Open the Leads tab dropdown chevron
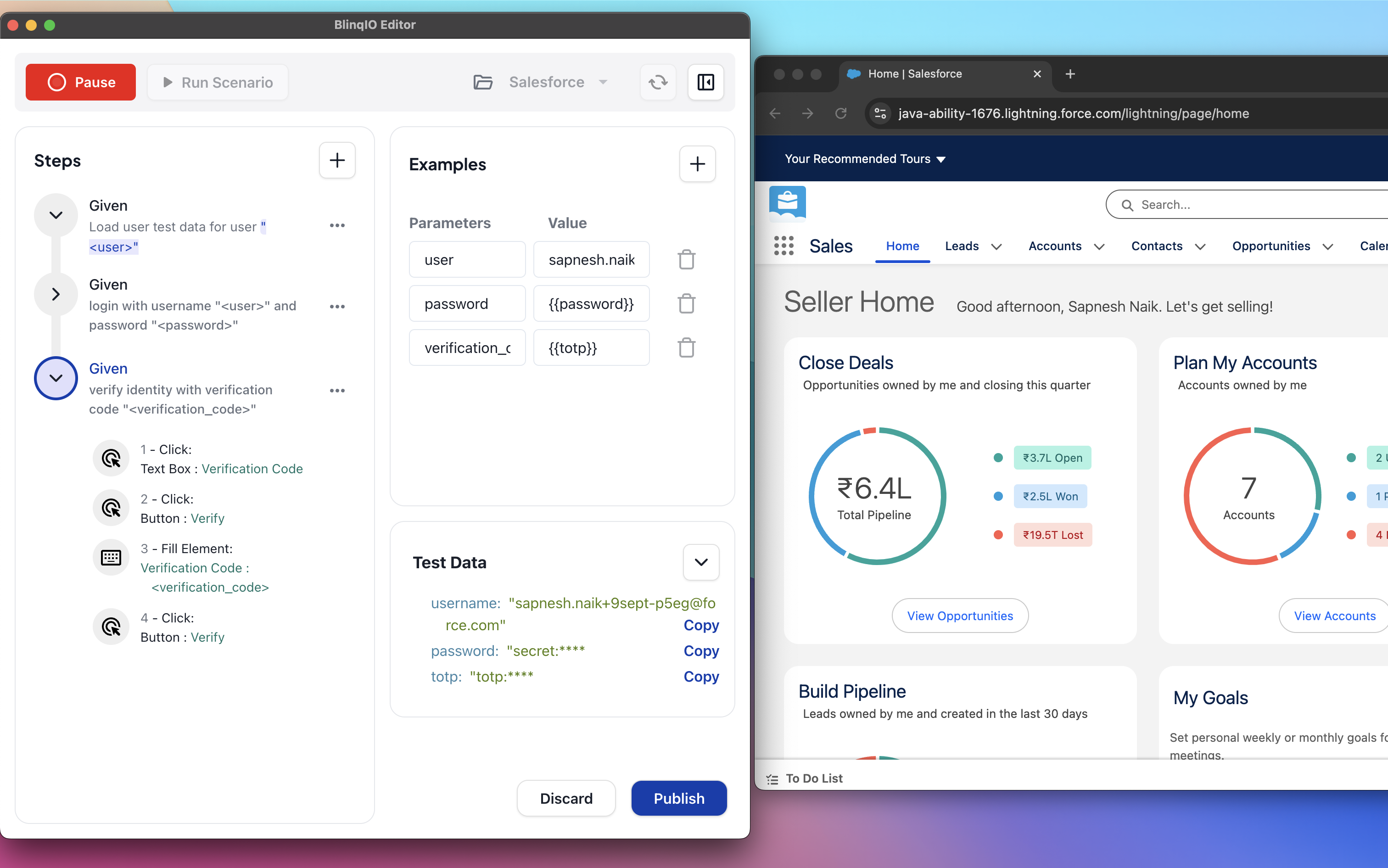This screenshot has width=1388, height=868. pos(996,246)
